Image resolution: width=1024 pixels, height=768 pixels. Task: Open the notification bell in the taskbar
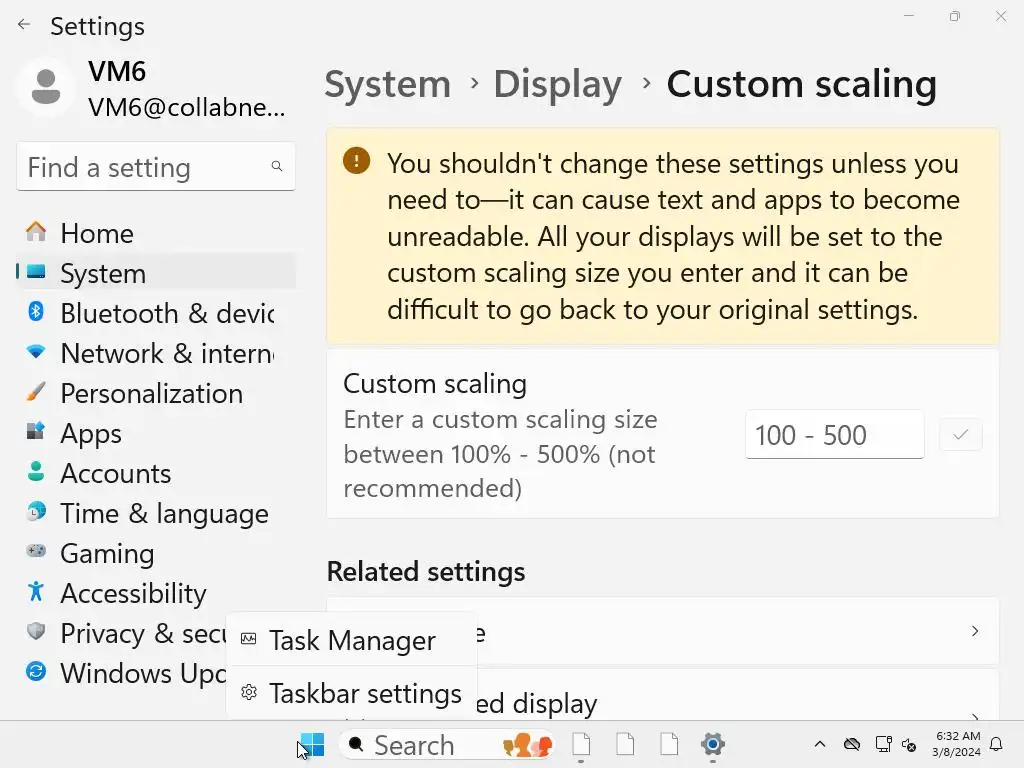point(996,744)
